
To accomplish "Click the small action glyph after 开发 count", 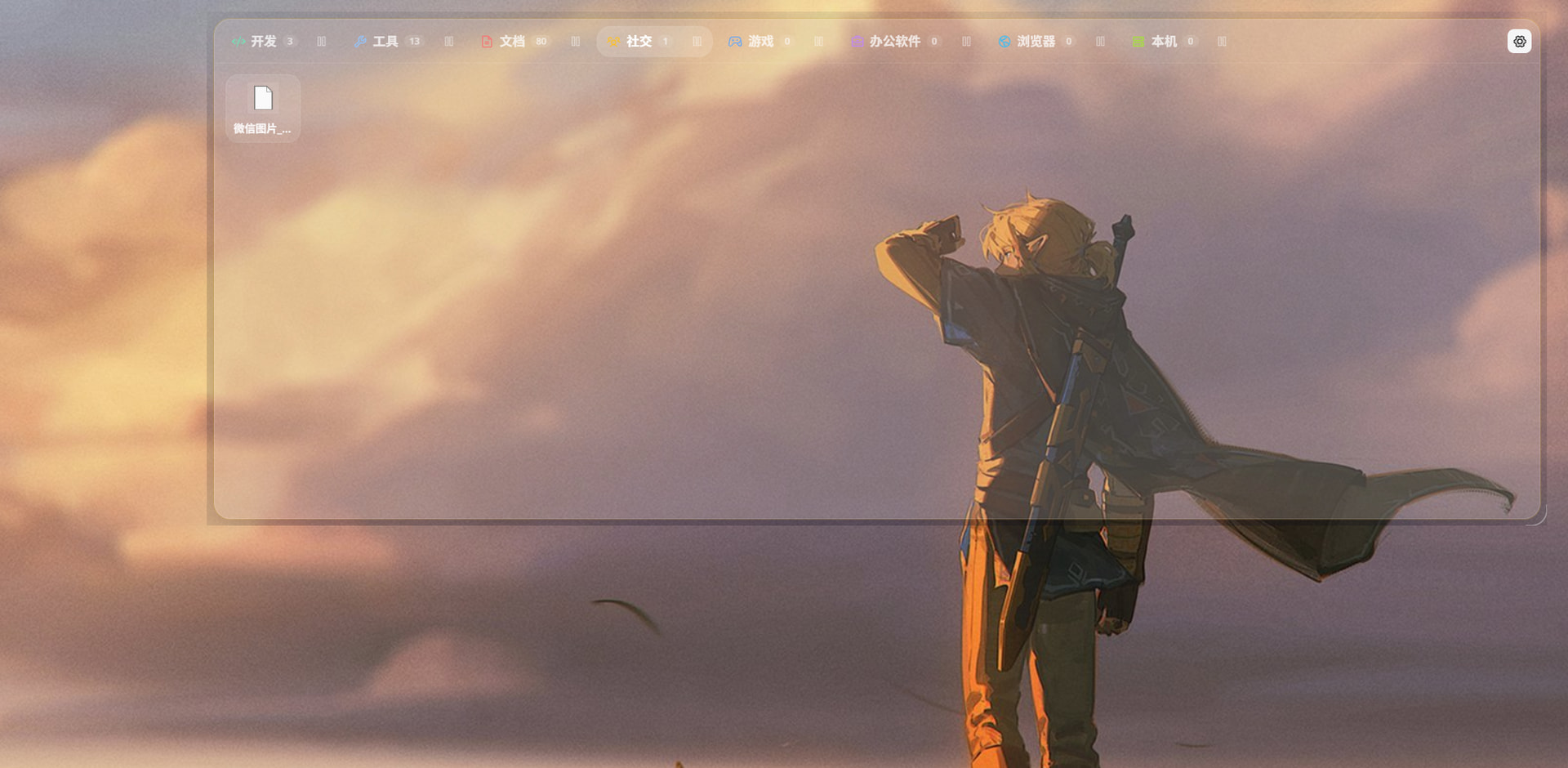I will 322,42.
